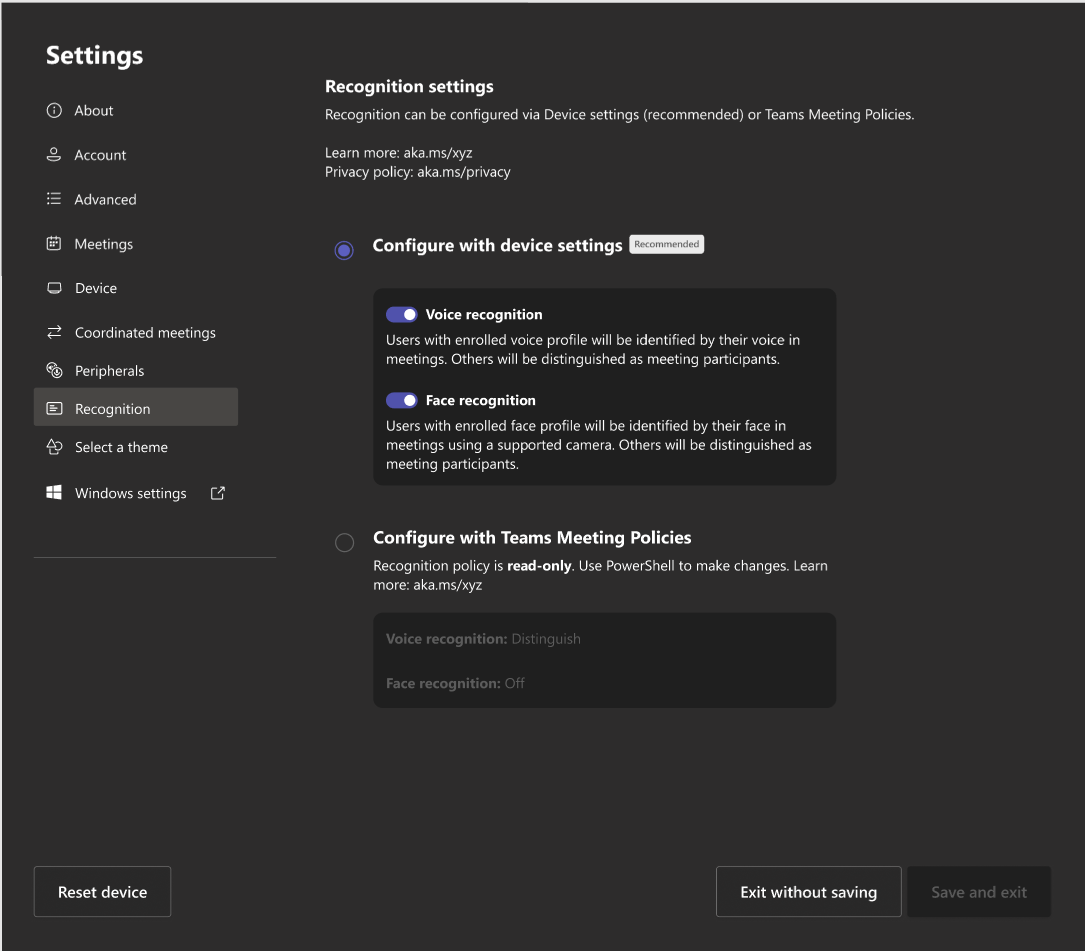This screenshot has width=1085, height=951.
Task: Click the Meetings calendar icon
Action: pos(54,244)
